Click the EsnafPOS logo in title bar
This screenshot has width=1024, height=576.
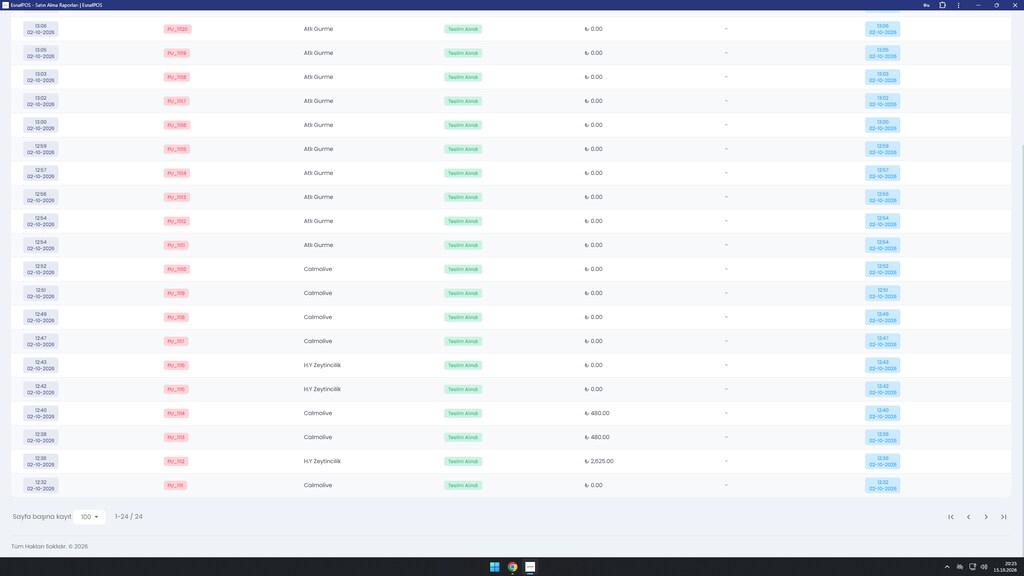5,5
